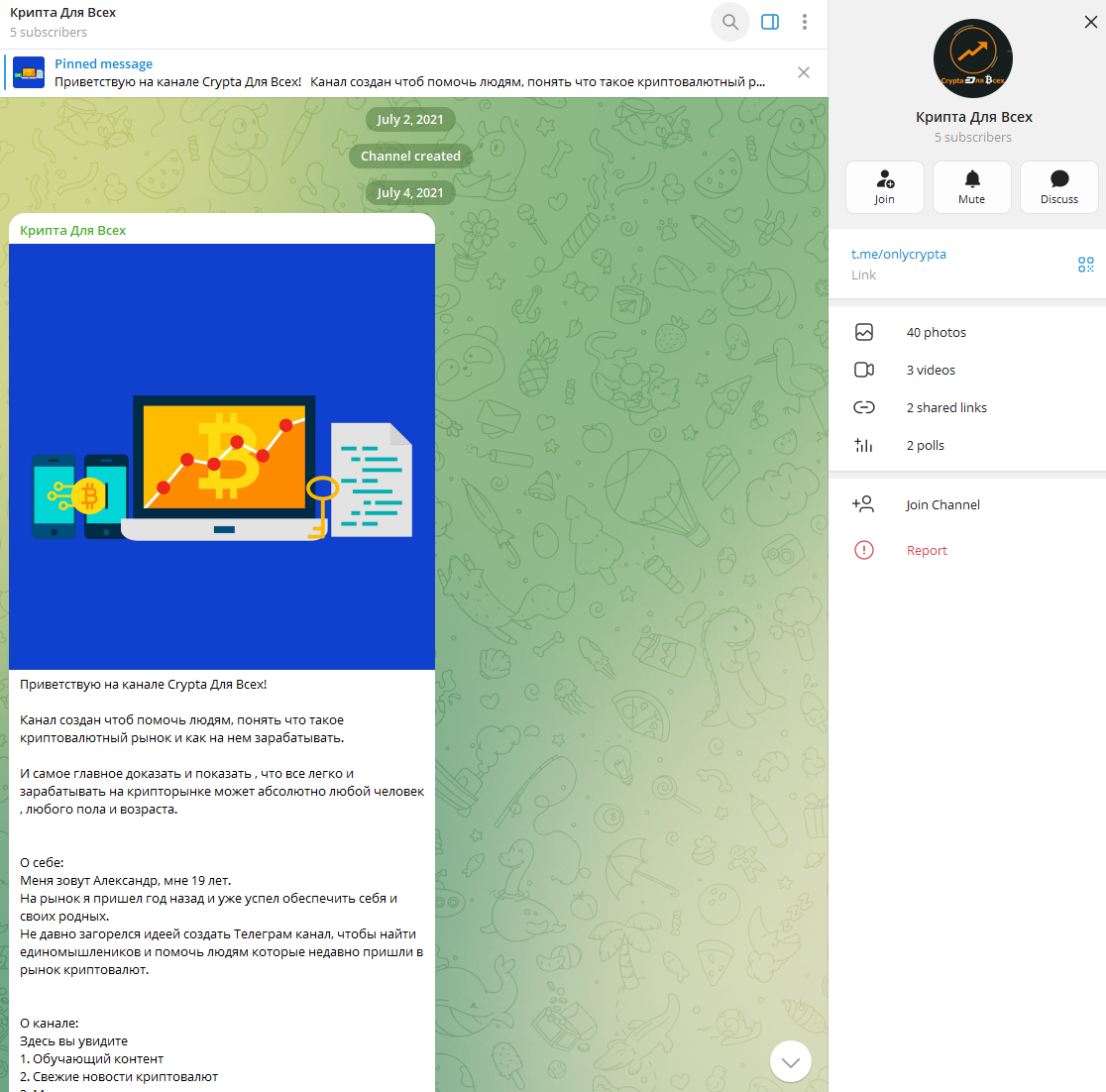The image size is (1106, 1092).
Task: Click the line 2. Свежие новости криптовалют
Action: 119,1076
